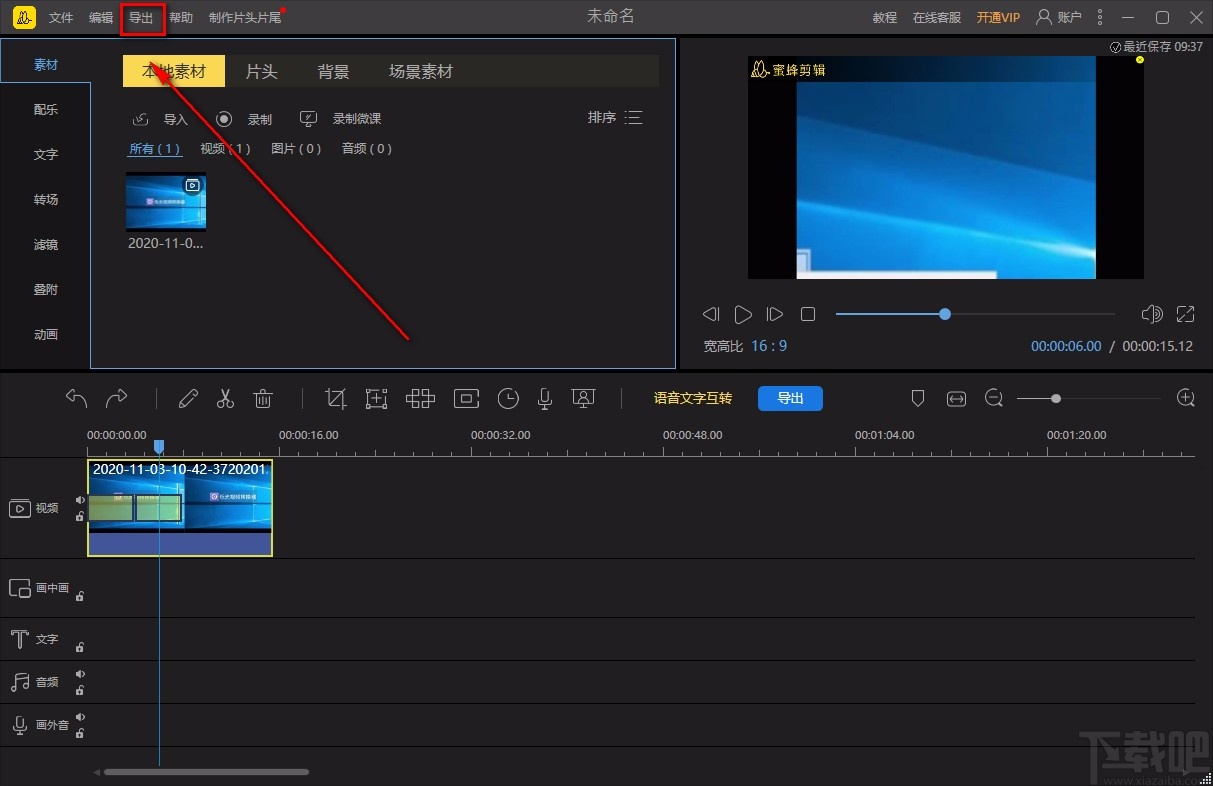
Task: Open the three-dot more options menu
Action: (1100, 17)
